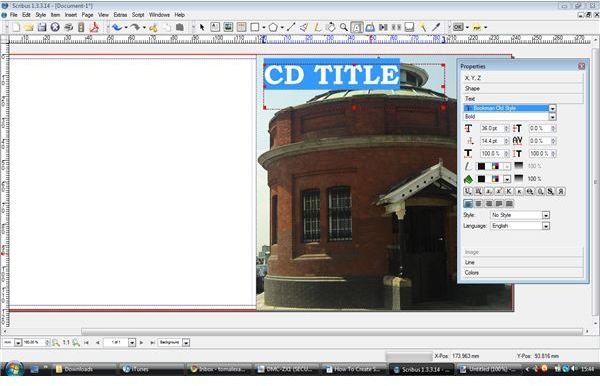
Task: Expand the Bookman Old Style font dropdown
Action: [x=552, y=108]
